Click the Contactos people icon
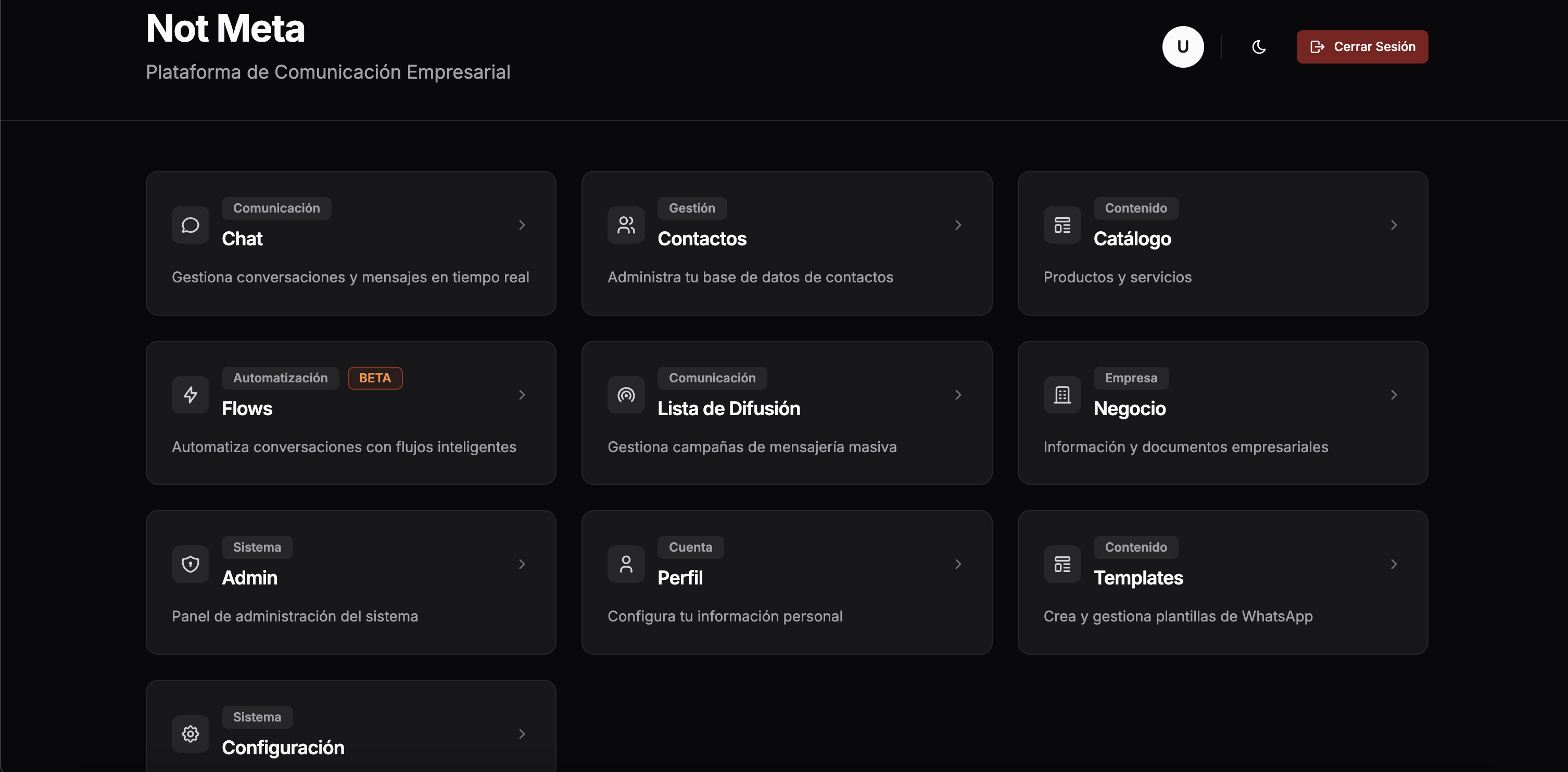The height and width of the screenshot is (772, 1568). point(626,225)
